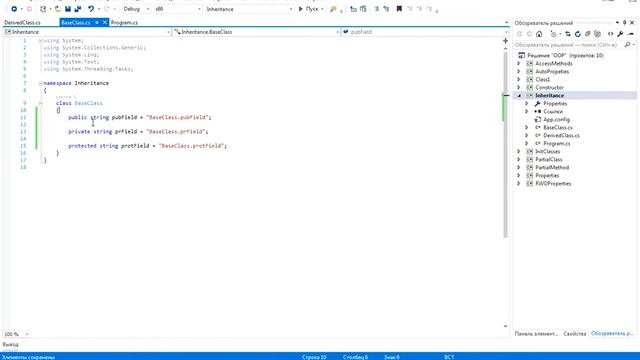Click the View Code icon in Solution Explorer
This screenshot has width=640, height=360.
pos(611,34)
